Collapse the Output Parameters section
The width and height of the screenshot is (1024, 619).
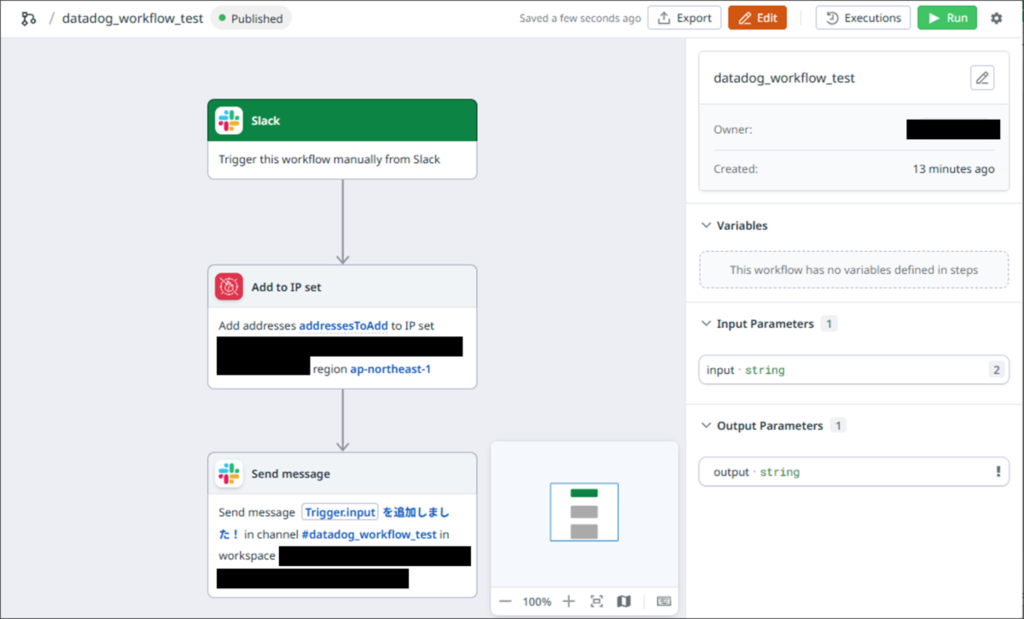click(706, 425)
